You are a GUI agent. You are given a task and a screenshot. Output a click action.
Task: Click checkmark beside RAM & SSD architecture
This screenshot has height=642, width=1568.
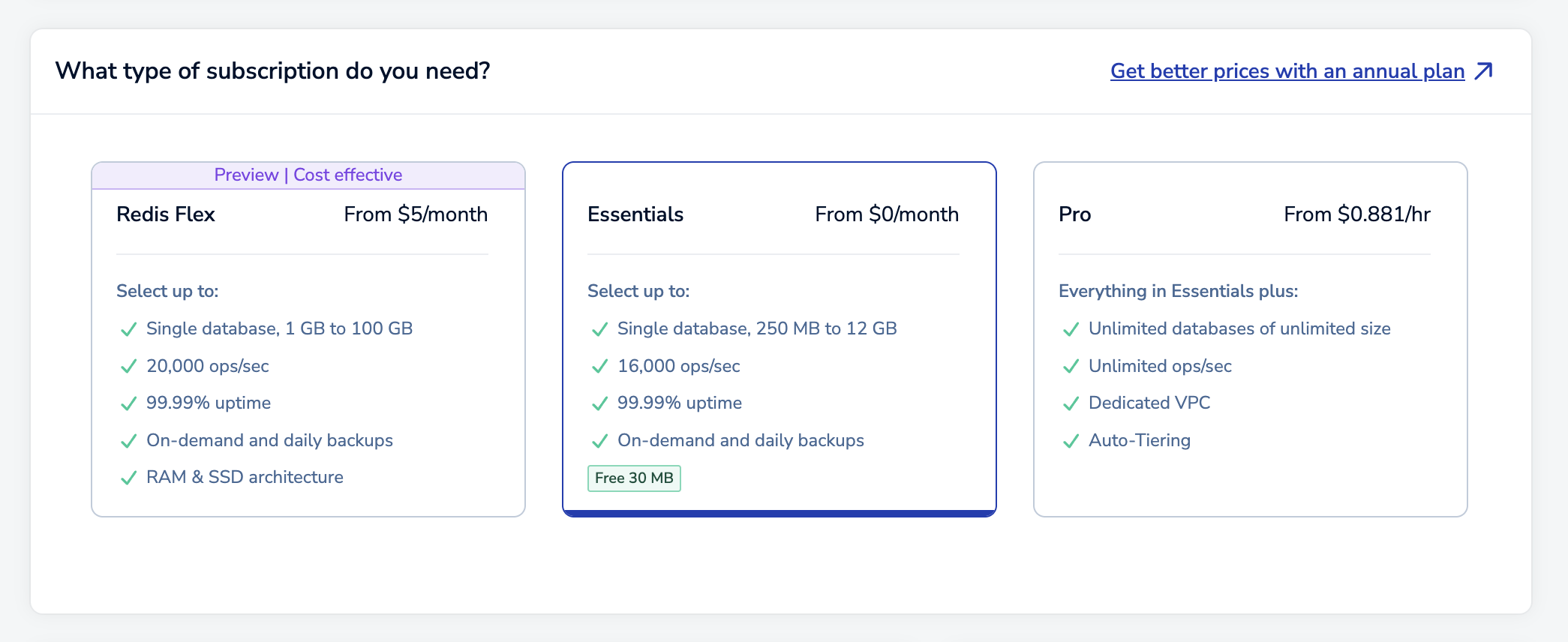129,478
